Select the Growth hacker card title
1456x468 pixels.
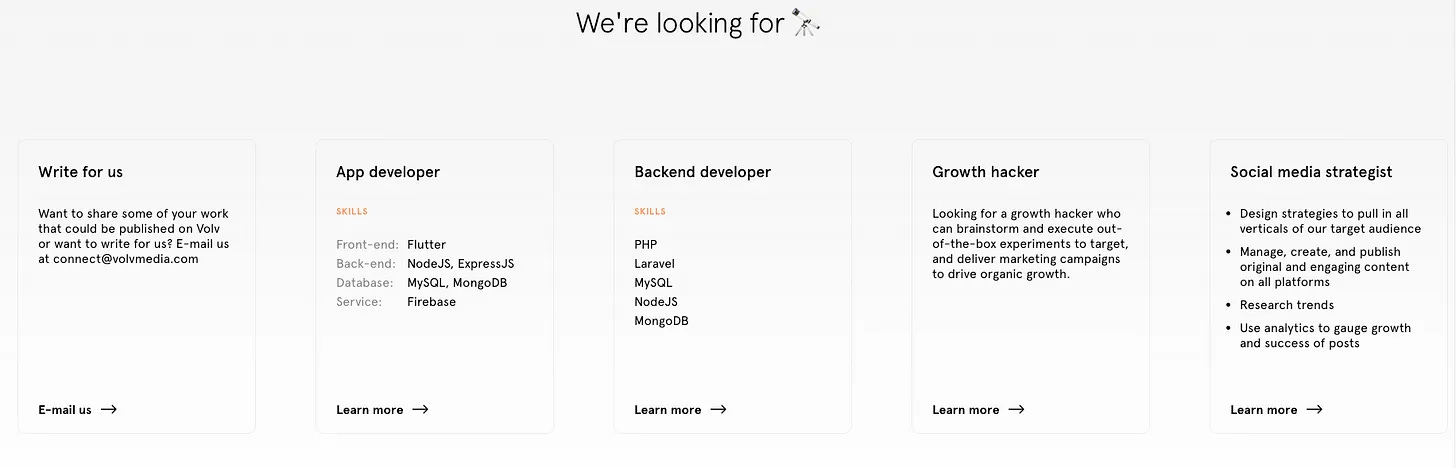(x=986, y=172)
